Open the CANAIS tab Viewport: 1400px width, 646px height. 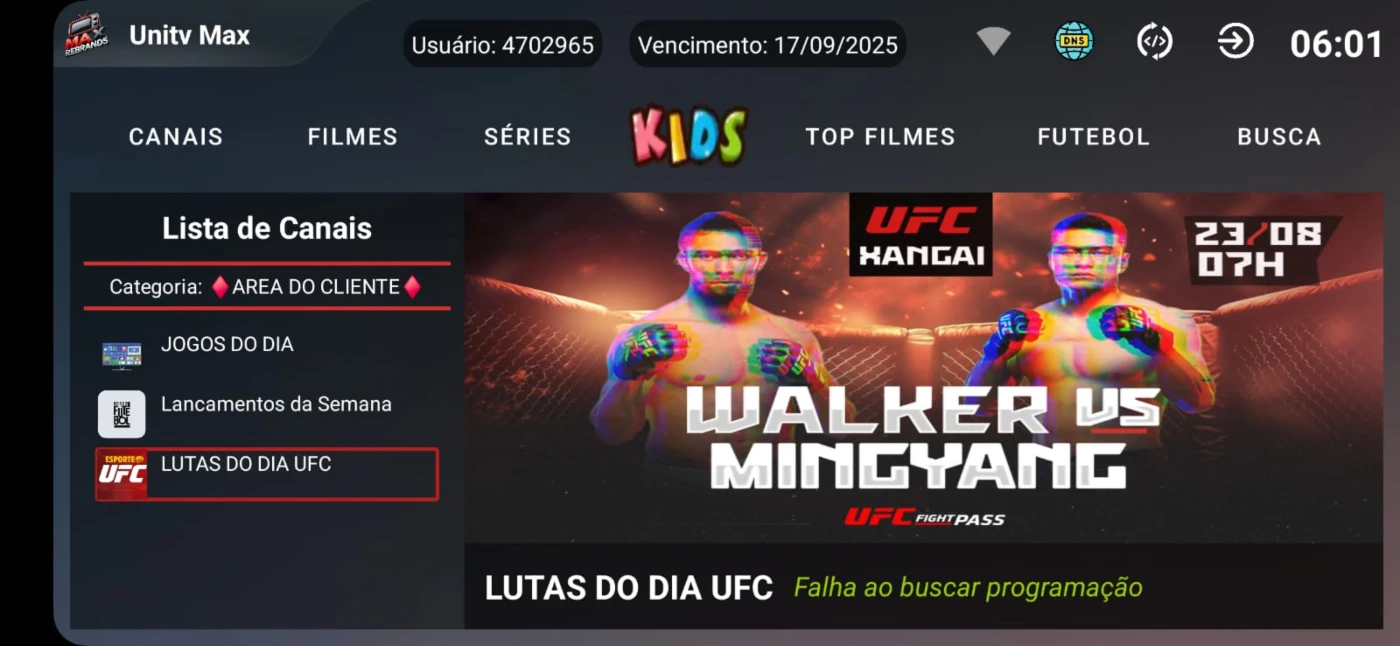176,137
